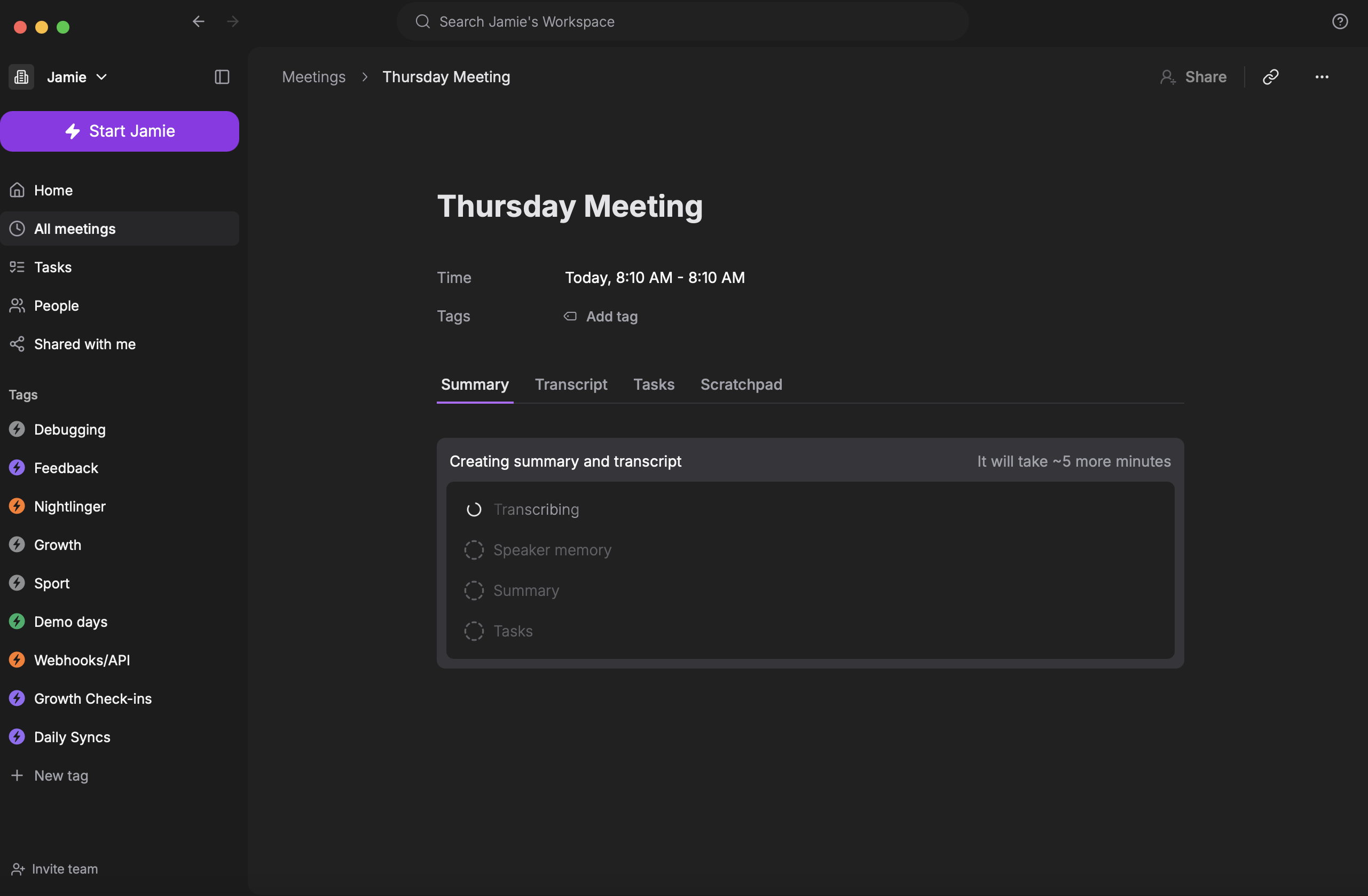The image size is (1368, 896).
Task: View items Shared with me
Action: (84, 344)
